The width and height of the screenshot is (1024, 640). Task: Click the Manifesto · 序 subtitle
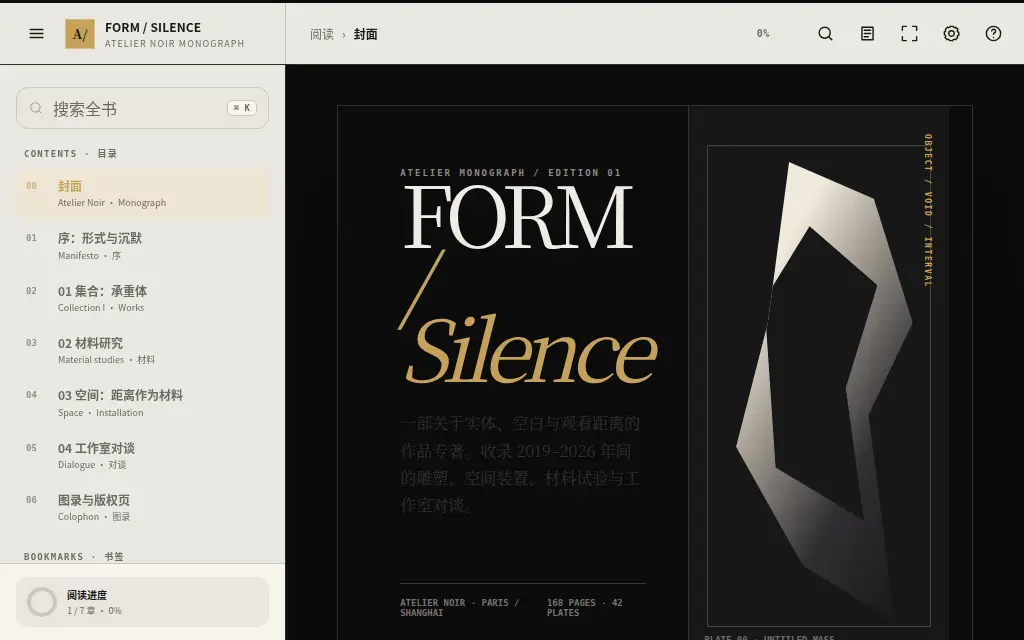[x=89, y=255]
